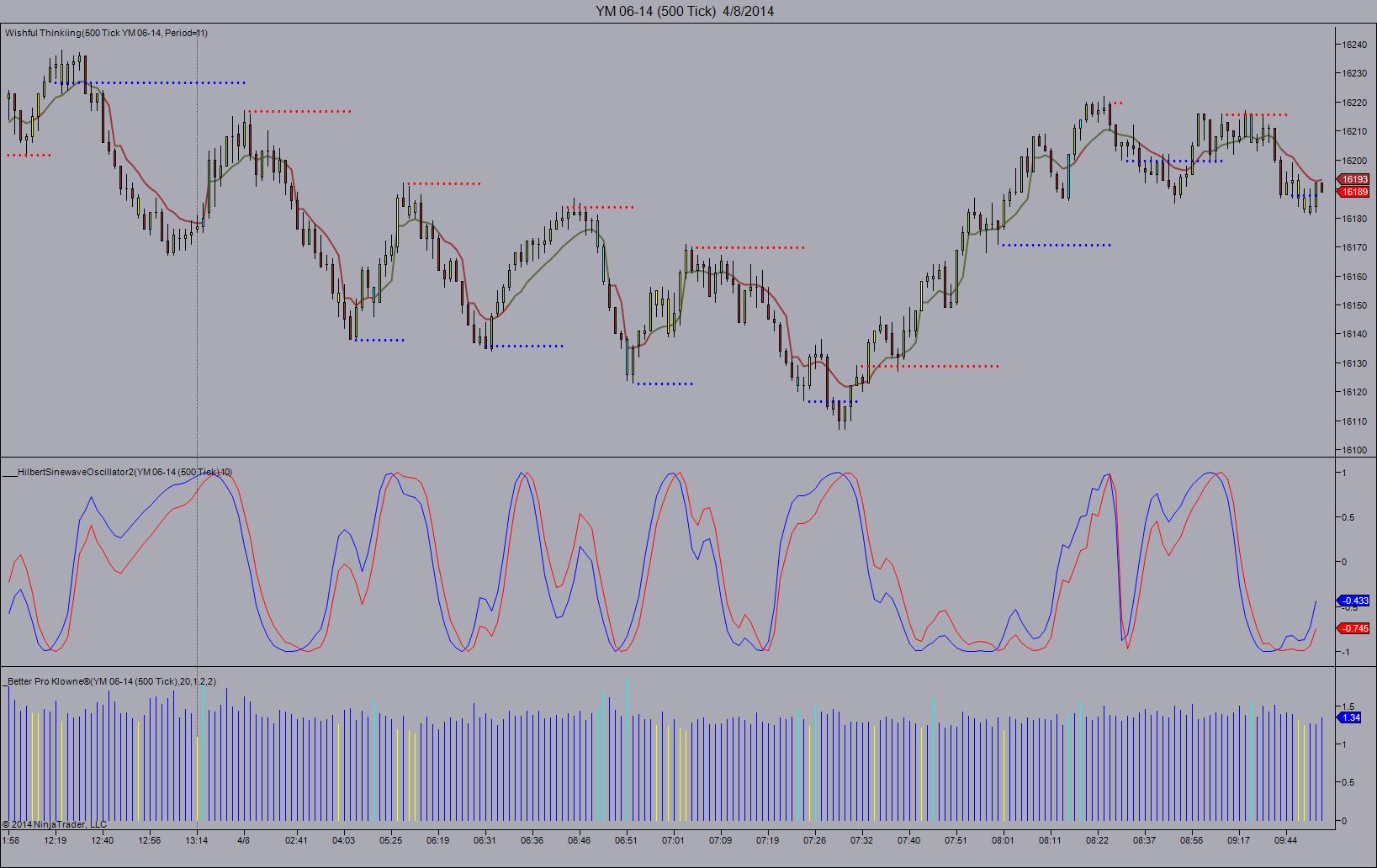Click the blue -0.433 oscillator value marker
This screenshot has height=868, width=1377.
(x=1354, y=601)
